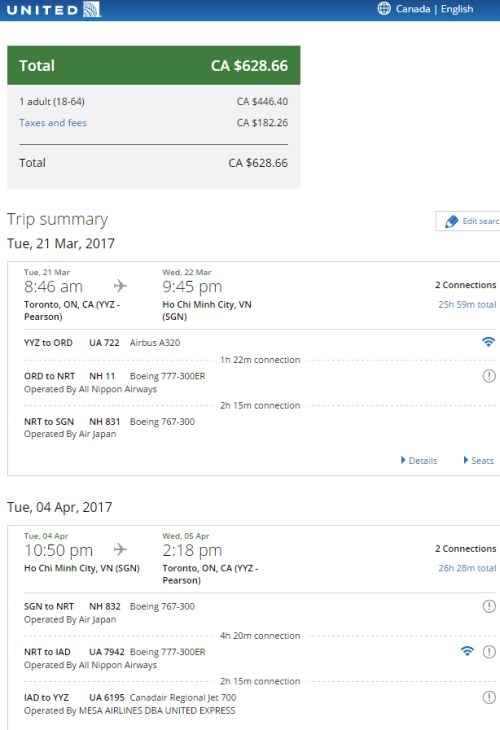Click the alert icon on the UA 7942 row

click(489, 652)
